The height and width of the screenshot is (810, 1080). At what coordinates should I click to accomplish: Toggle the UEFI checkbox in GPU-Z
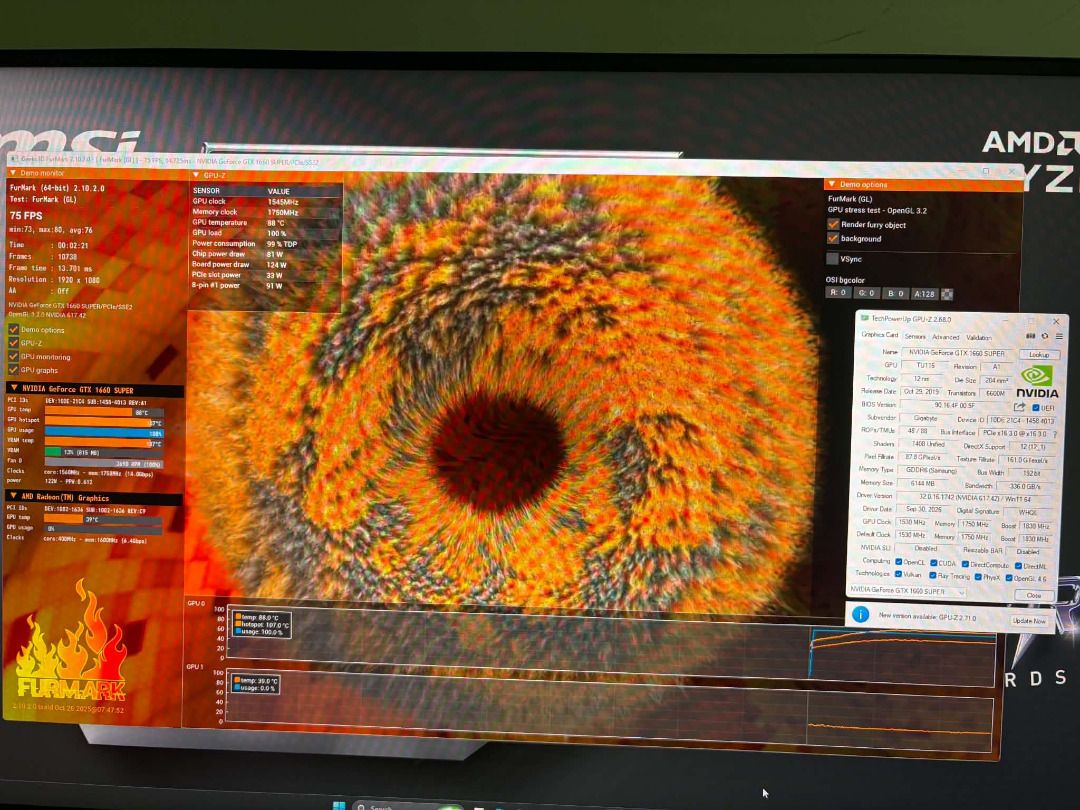click(x=1036, y=408)
